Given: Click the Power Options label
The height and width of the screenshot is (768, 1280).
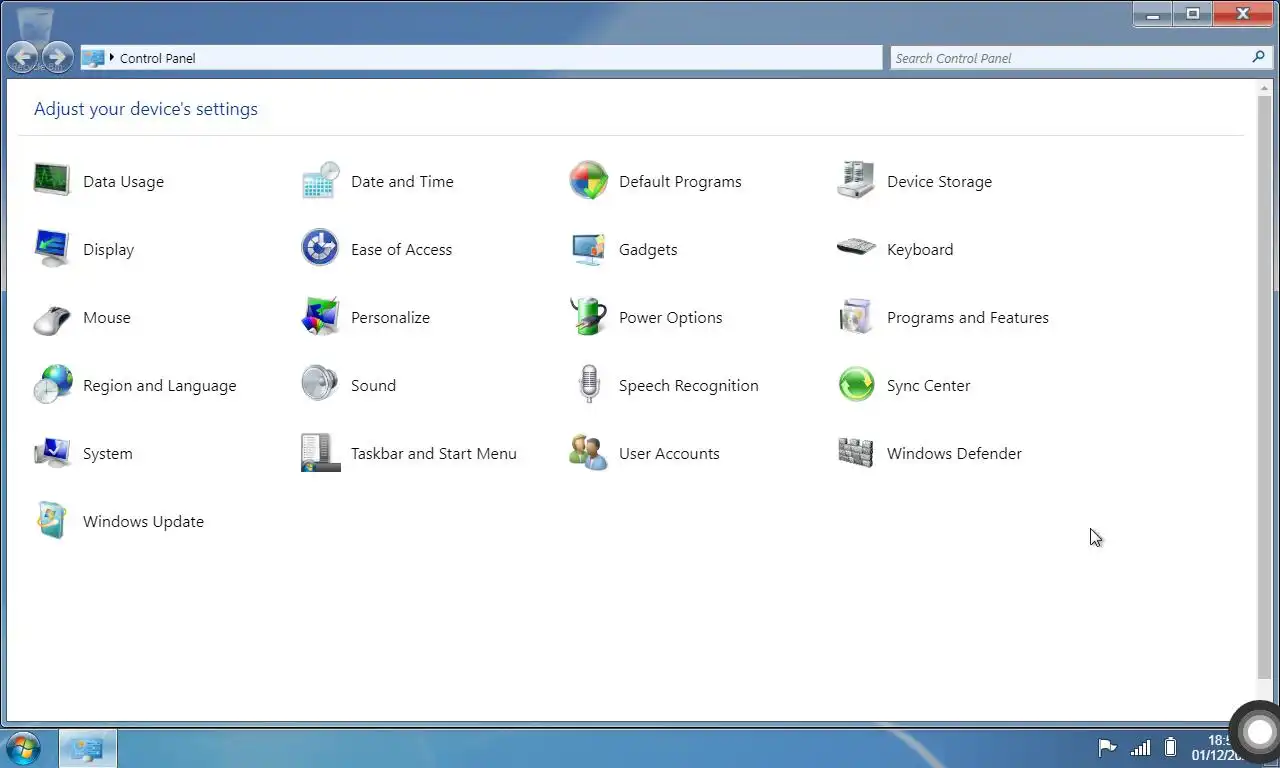Looking at the screenshot, I should pyautogui.click(x=670, y=318).
